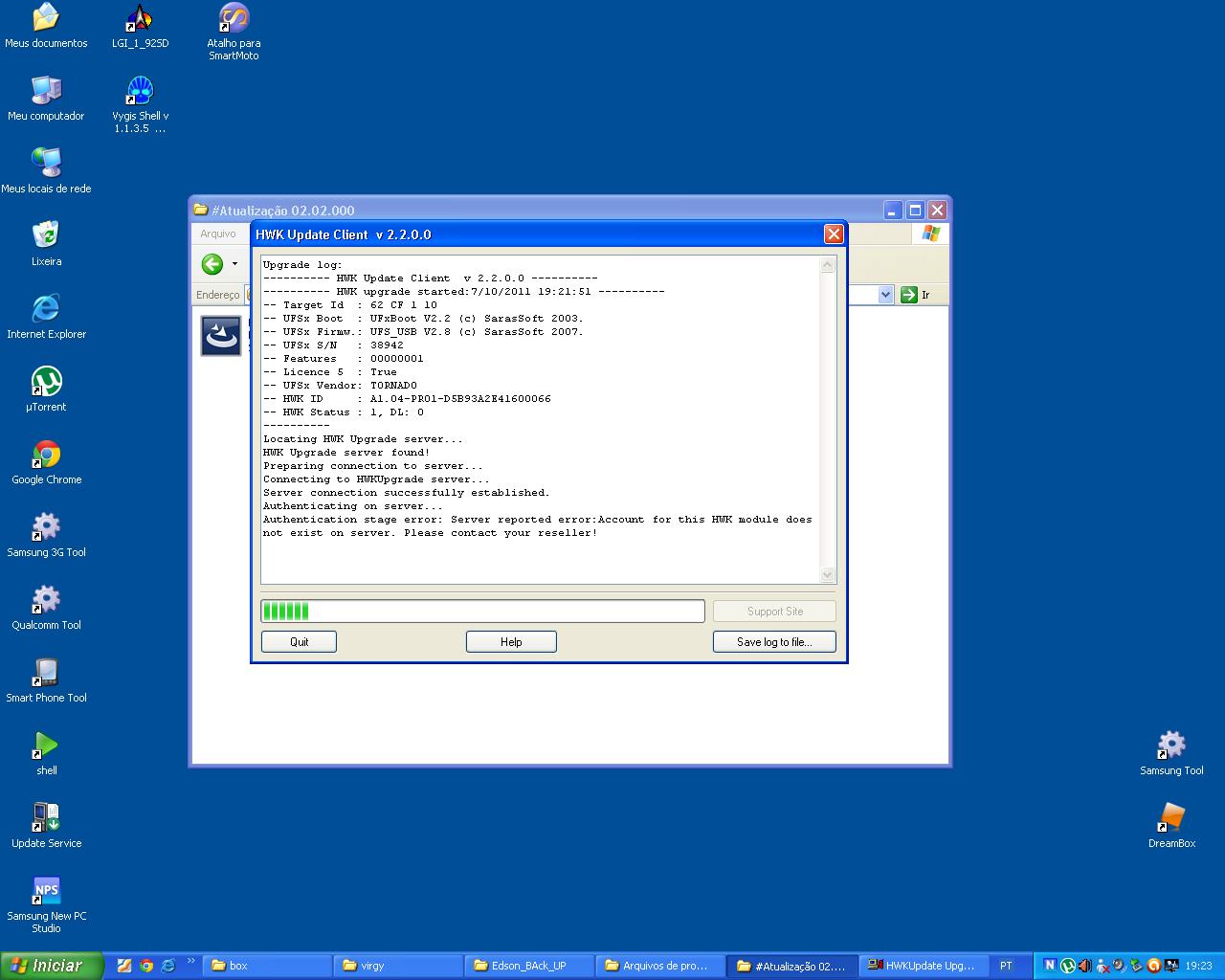The width and height of the screenshot is (1225, 980).
Task: Click inside the upgrade log text area
Action: (541, 419)
